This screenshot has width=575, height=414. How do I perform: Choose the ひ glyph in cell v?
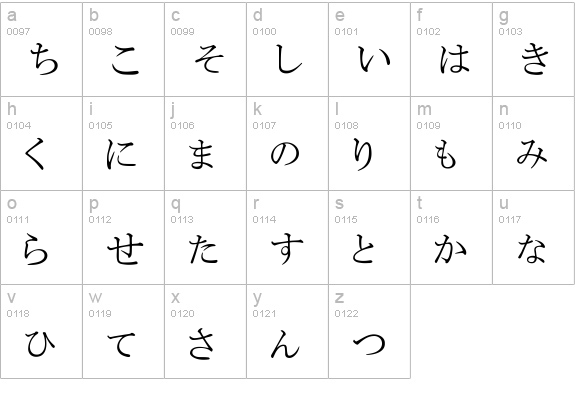(40, 343)
